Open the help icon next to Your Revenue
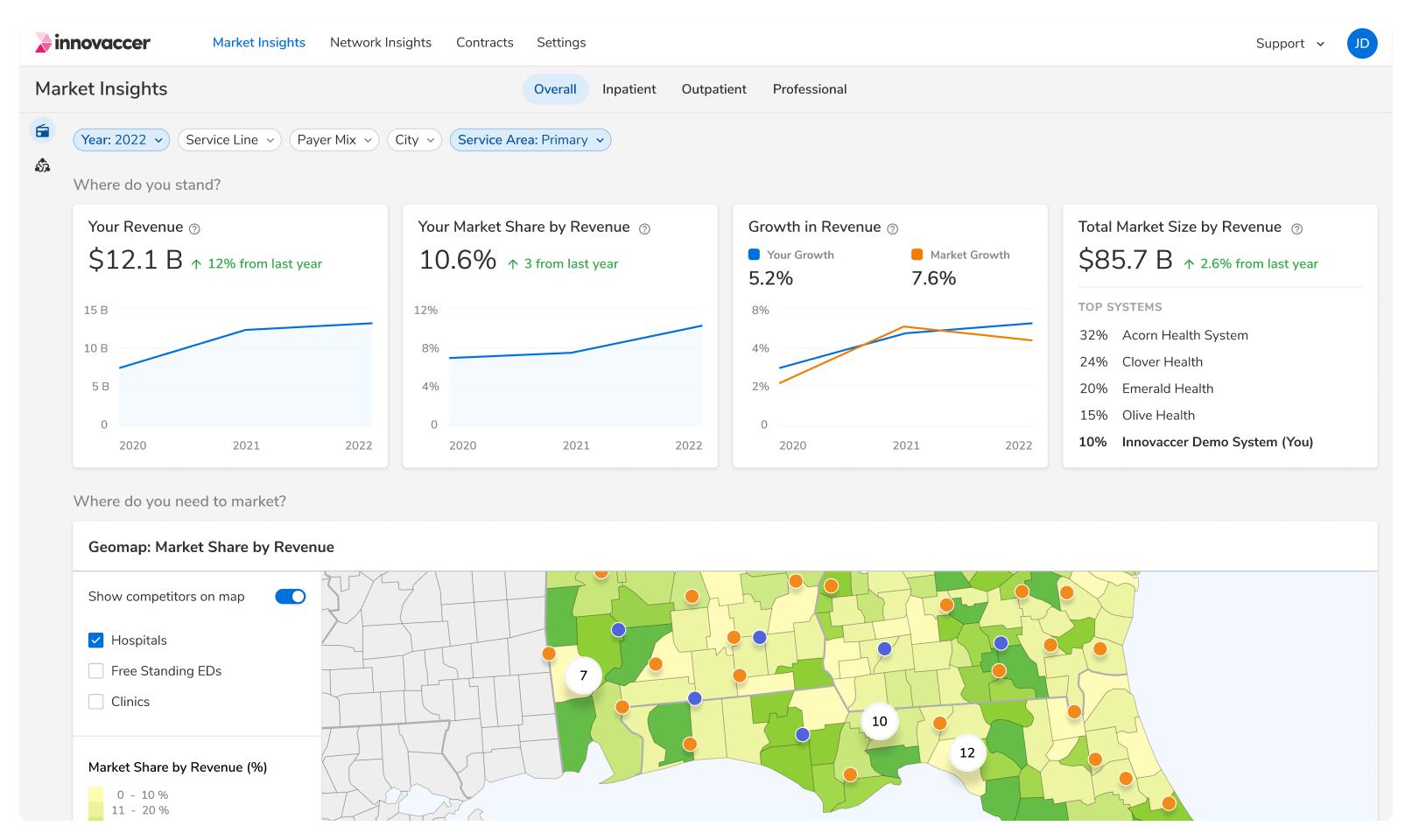Screen dimensions: 1412x840 tap(194, 229)
